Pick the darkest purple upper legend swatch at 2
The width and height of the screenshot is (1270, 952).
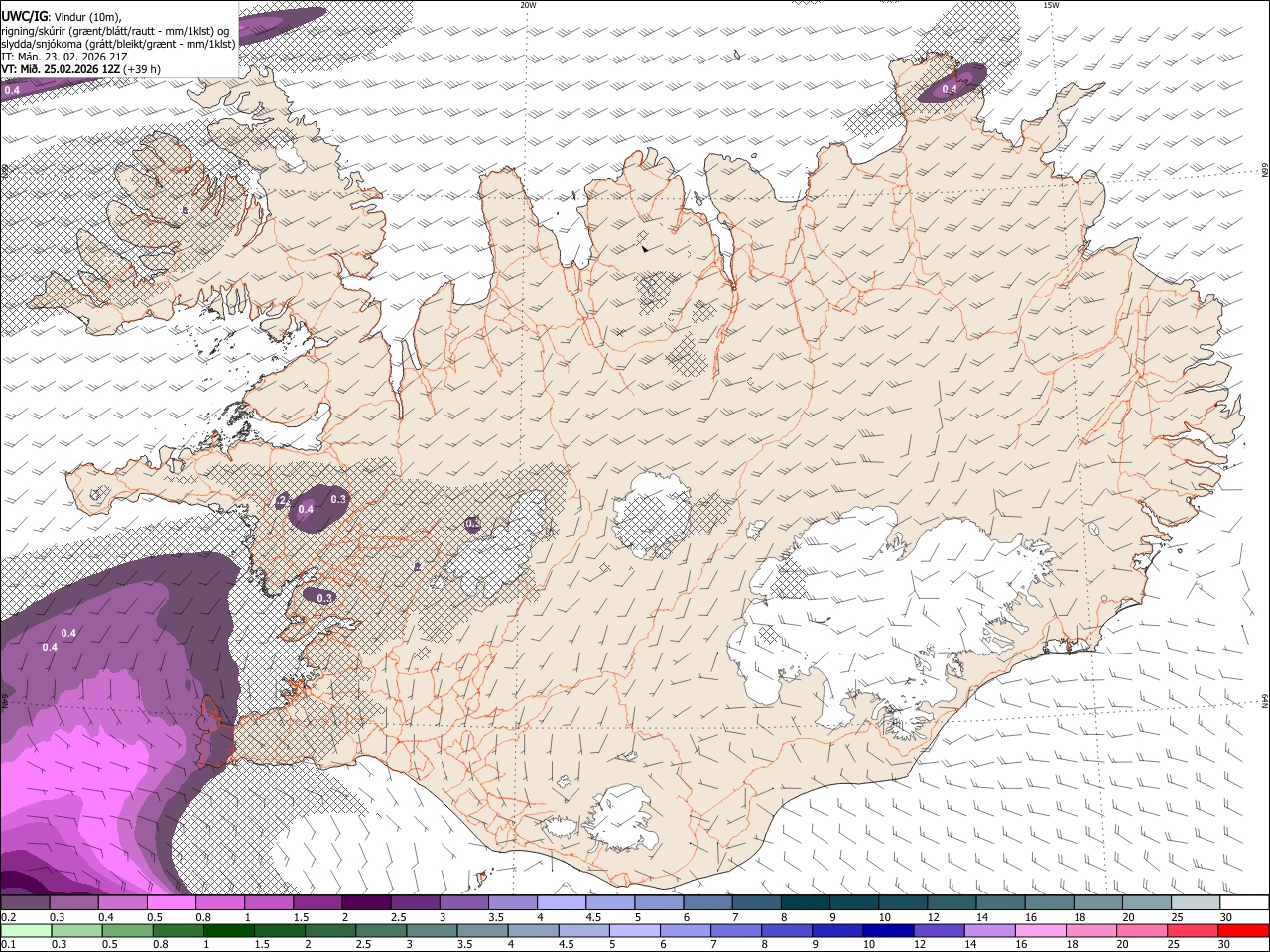point(366,903)
